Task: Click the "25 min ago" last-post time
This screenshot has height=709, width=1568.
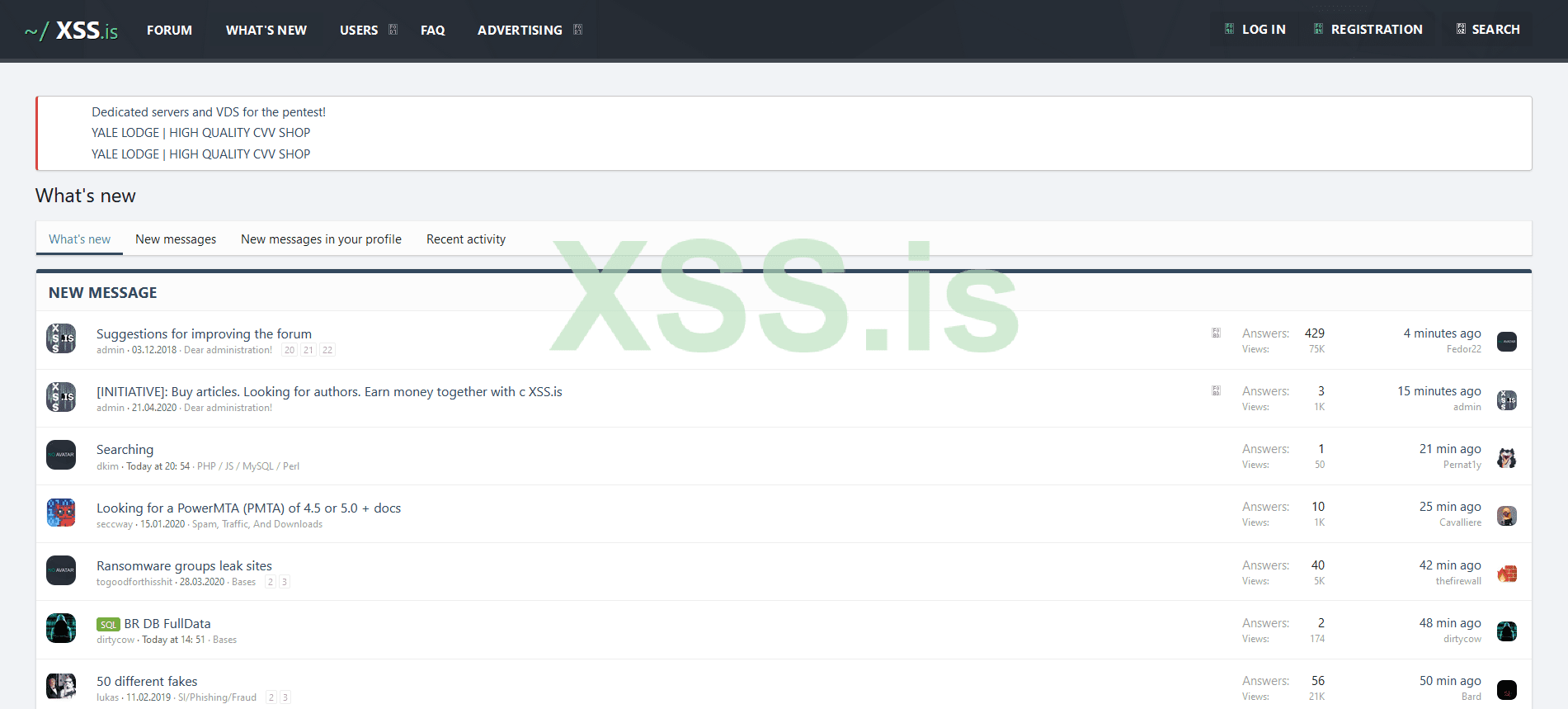Action: tap(1450, 506)
